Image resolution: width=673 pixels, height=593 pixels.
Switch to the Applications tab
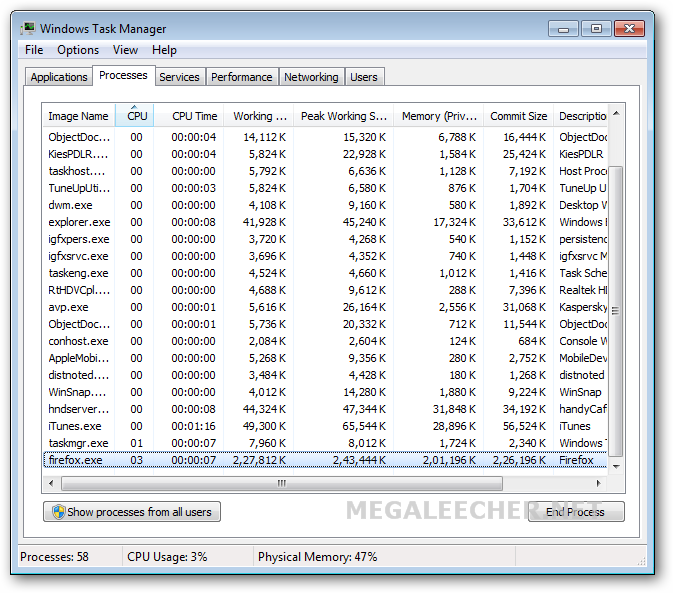tap(59, 77)
